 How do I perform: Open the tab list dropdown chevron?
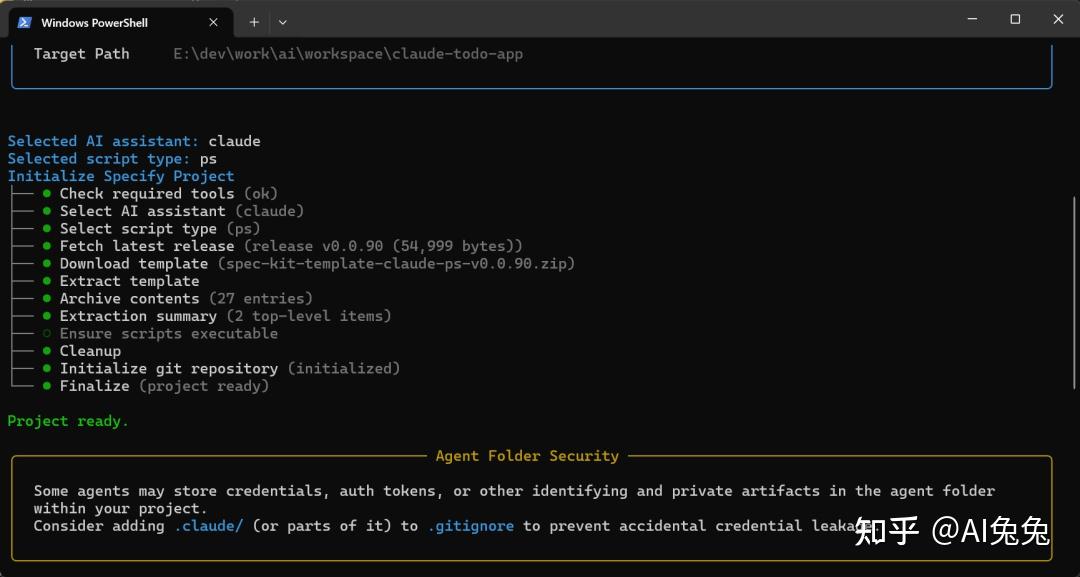(283, 21)
